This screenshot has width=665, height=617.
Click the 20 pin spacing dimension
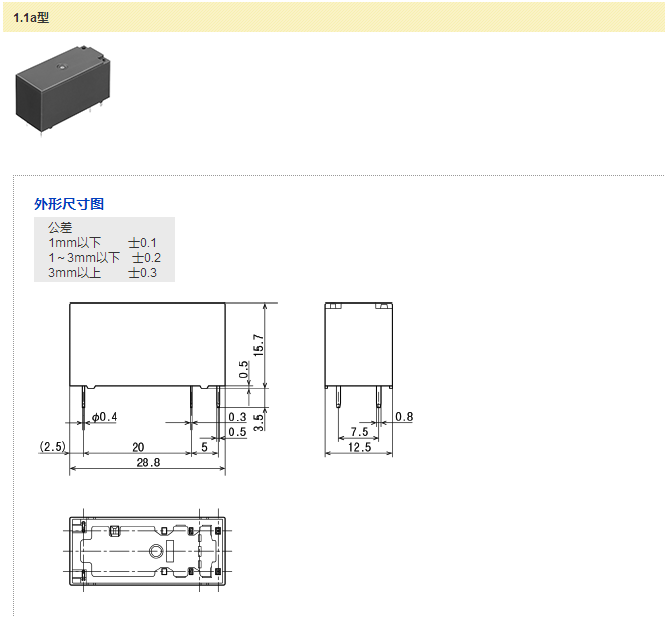click(x=136, y=447)
